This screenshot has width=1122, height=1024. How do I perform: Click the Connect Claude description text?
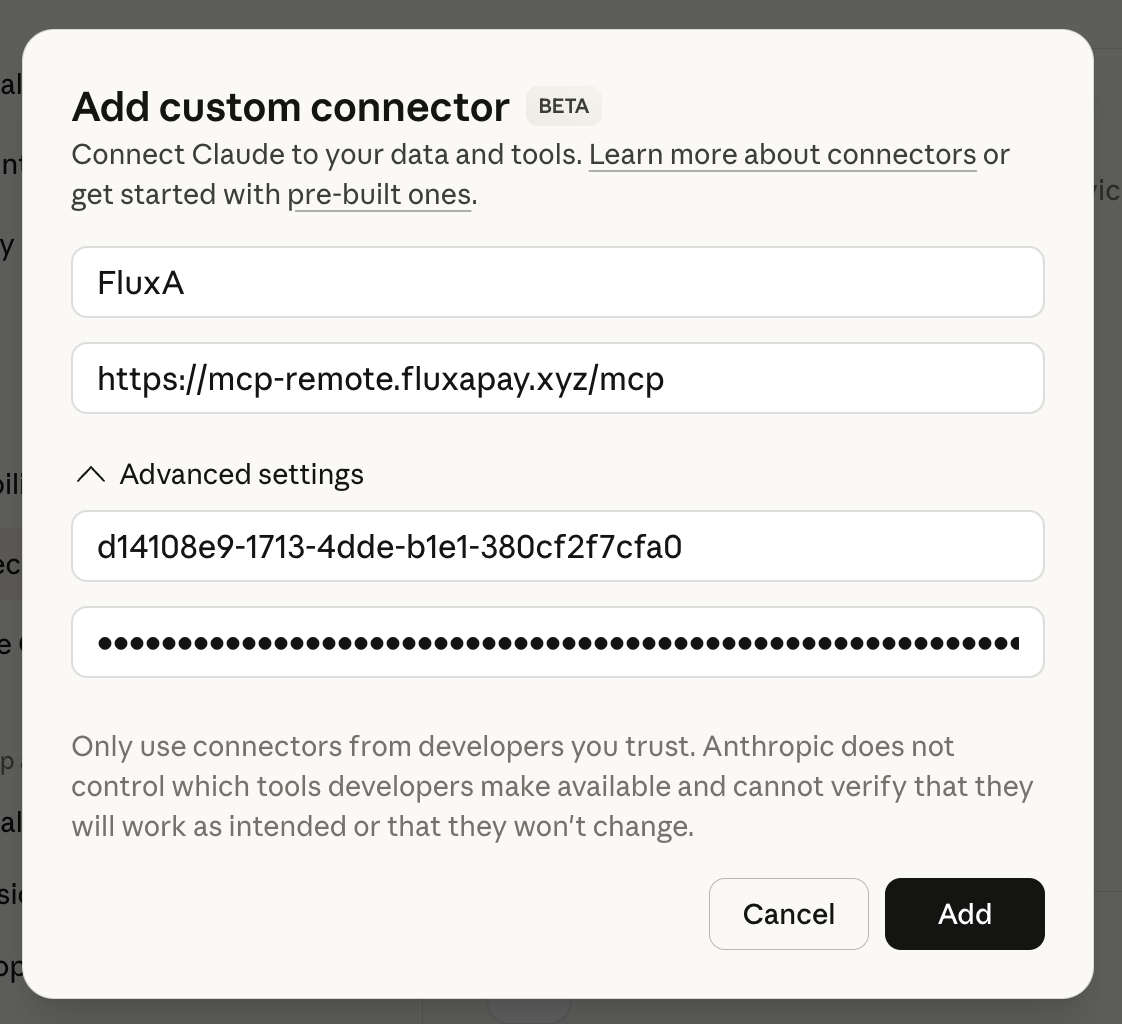coord(330,154)
